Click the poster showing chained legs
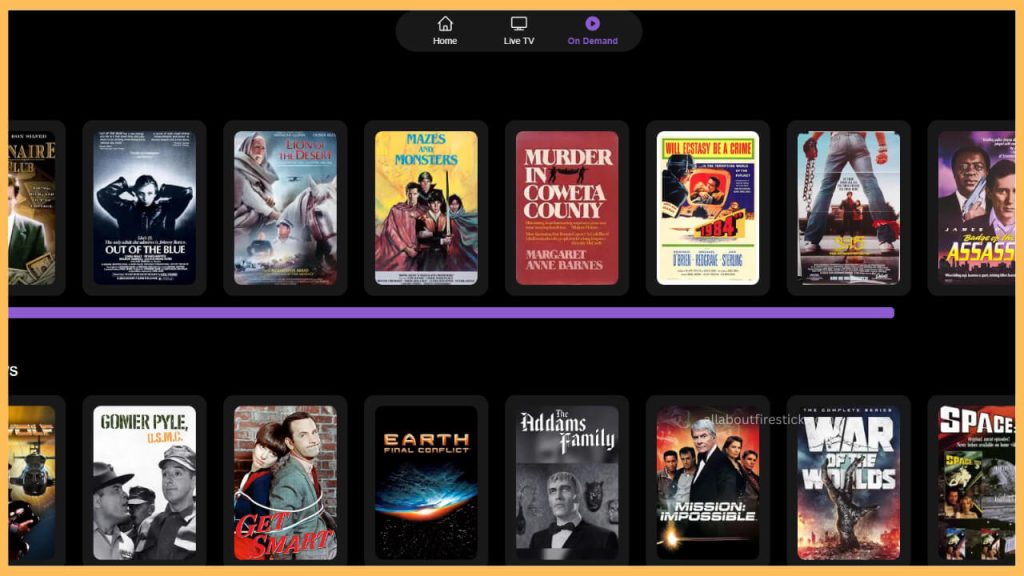Viewport: 1024px width, 576px height. [x=848, y=206]
